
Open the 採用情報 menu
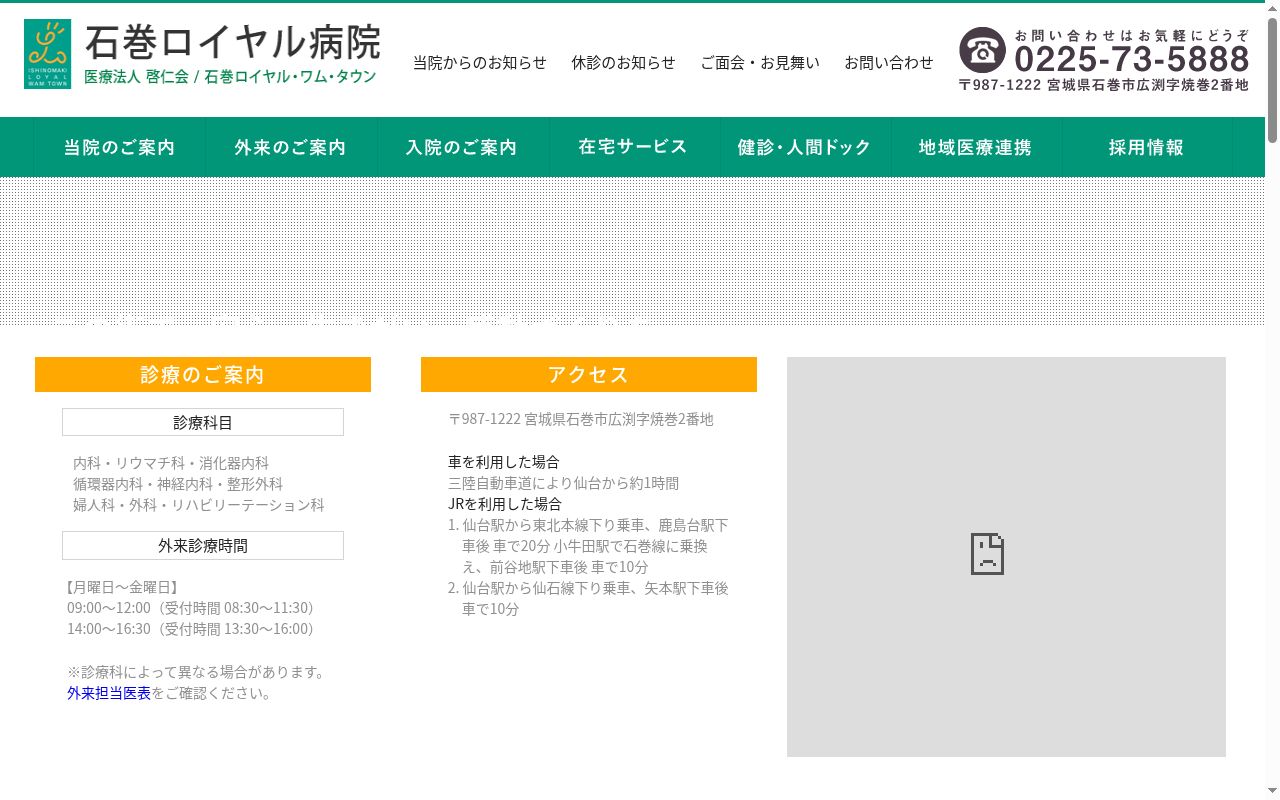[x=1147, y=147]
